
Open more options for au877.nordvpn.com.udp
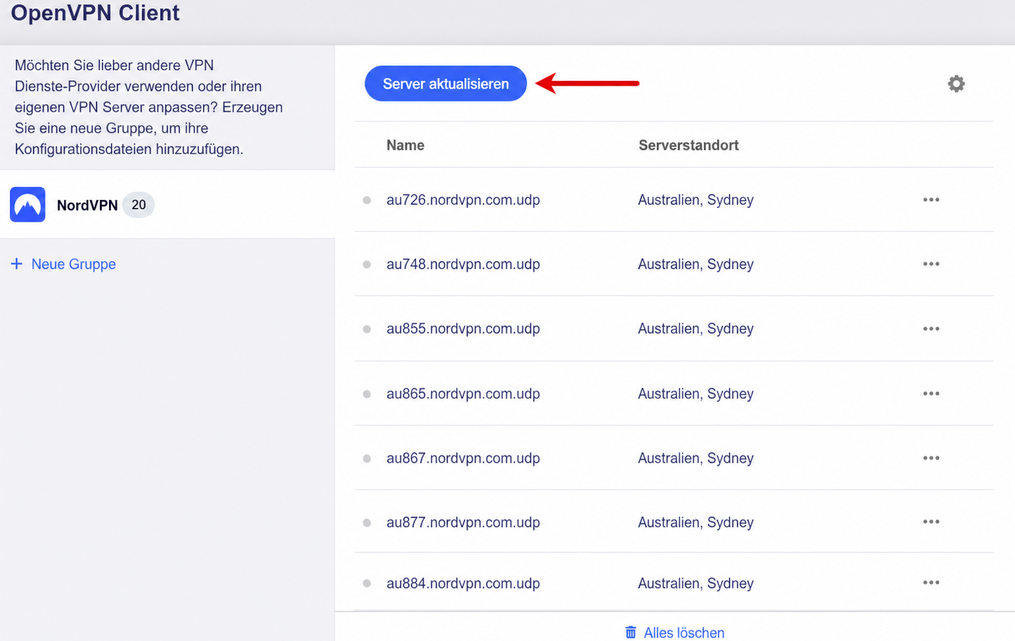coord(931,521)
